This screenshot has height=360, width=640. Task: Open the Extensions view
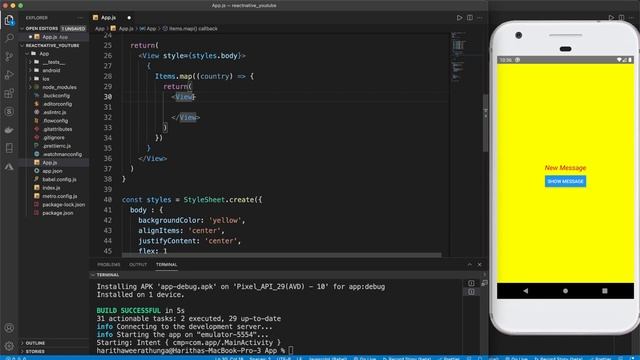(x=9, y=93)
